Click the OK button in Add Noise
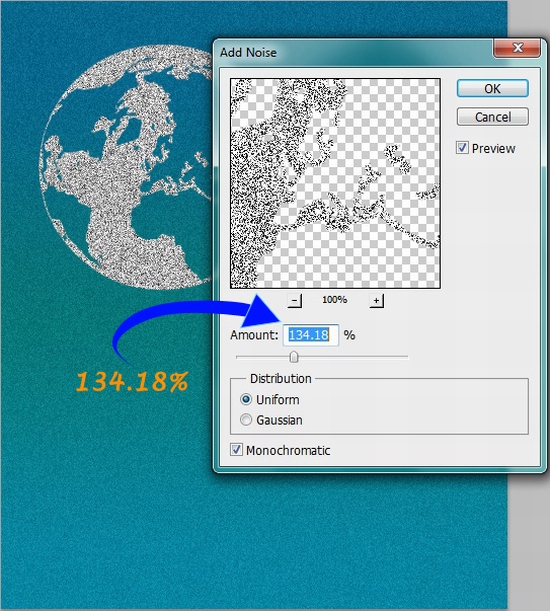The height and width of the screenshot is (611, 550). [x=493, y=88]
